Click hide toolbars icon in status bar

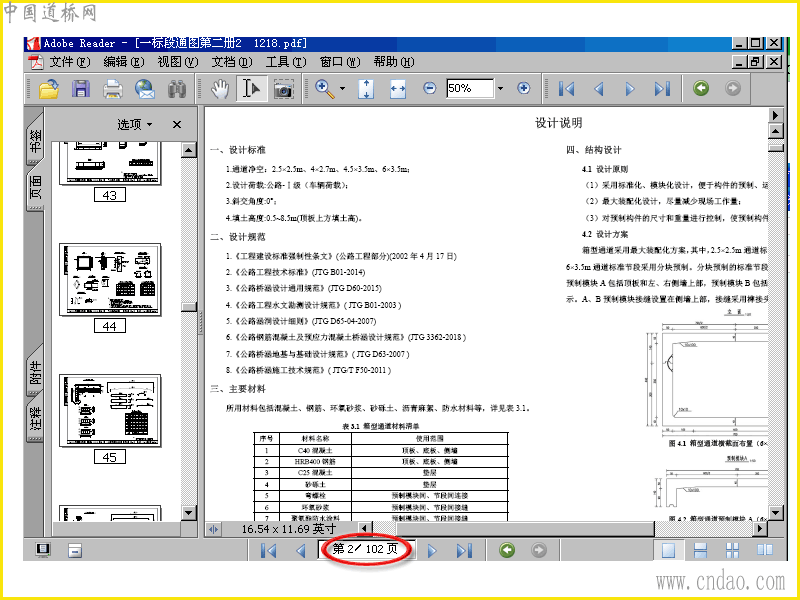(x=75, y=550)
